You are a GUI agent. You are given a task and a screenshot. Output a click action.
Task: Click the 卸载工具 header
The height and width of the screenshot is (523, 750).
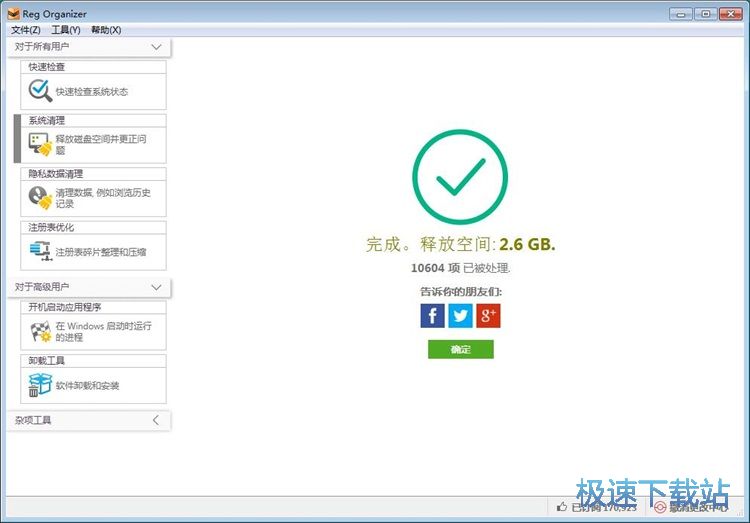click(x=93, y=360)
